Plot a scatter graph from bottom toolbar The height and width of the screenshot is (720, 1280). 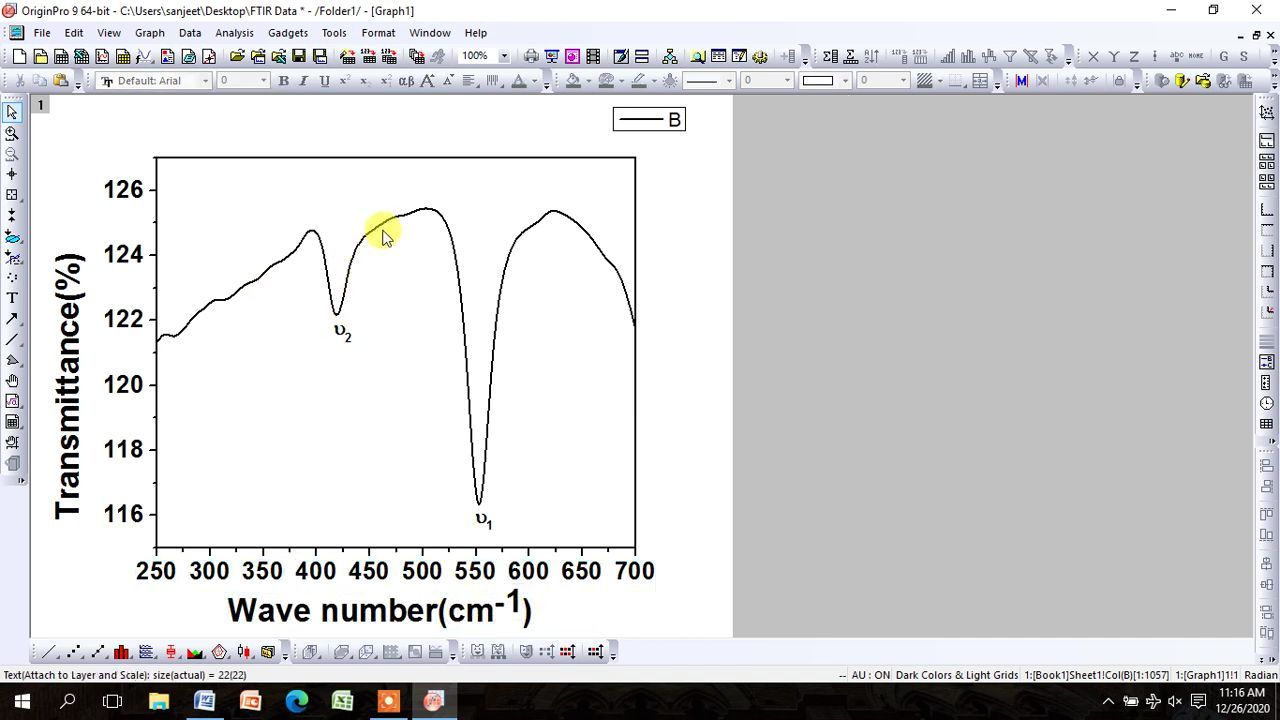(74, 652)
